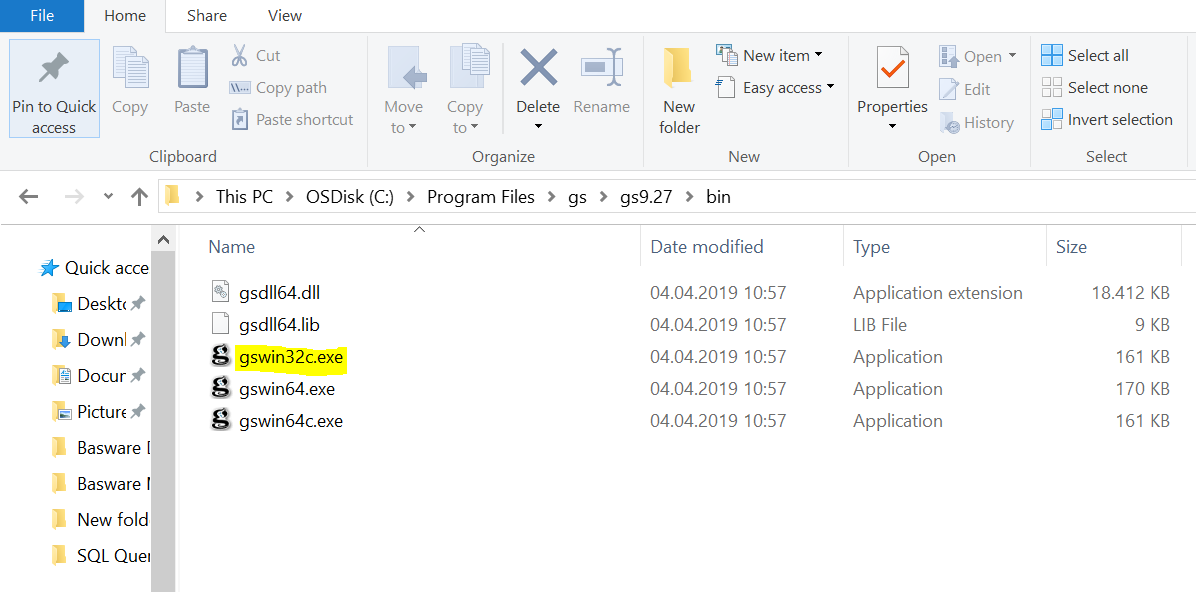Click Select all in the ribbon
Screen dimensions: 1196x592
[x=1085, y=55]
